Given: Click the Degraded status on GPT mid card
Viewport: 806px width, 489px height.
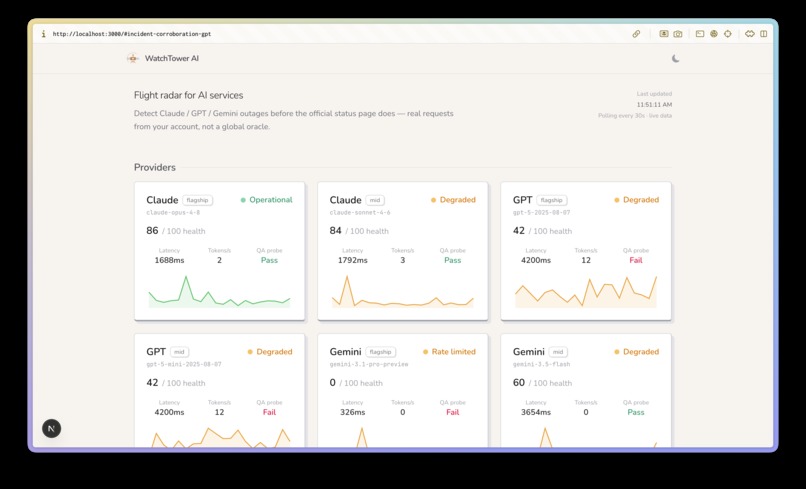Looking at the screenshot, I should (x=270, y=352).
